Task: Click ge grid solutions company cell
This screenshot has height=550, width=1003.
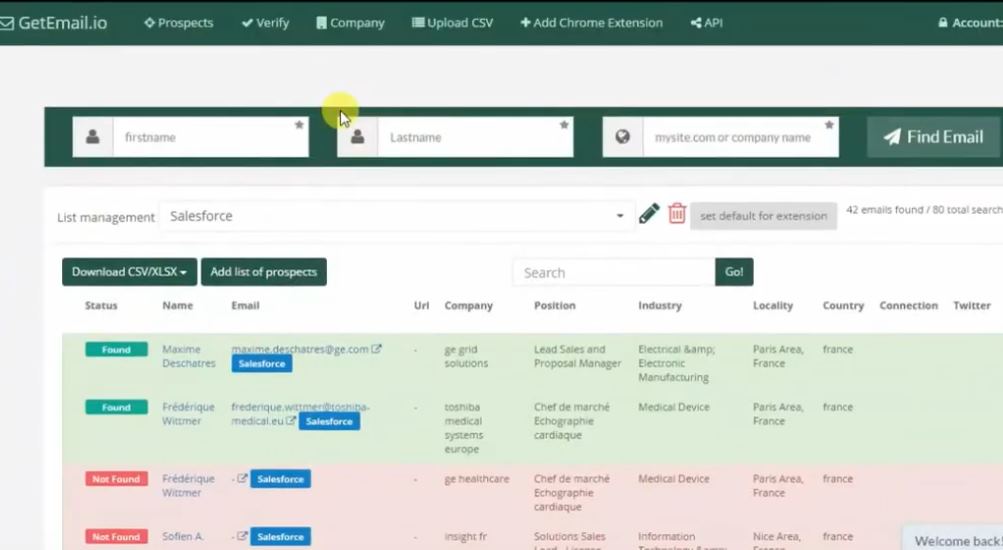Action: tap(466, 356)
